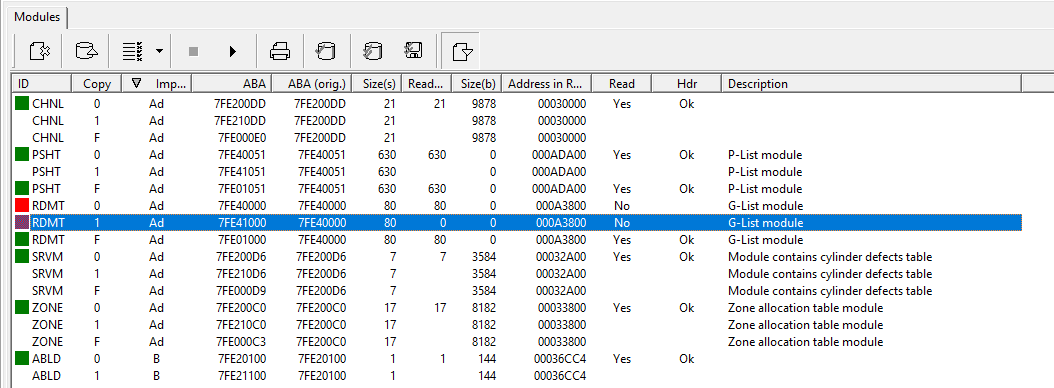
Task: Click green status square of PSHT copy 0
Action: (x=22, y=155)
